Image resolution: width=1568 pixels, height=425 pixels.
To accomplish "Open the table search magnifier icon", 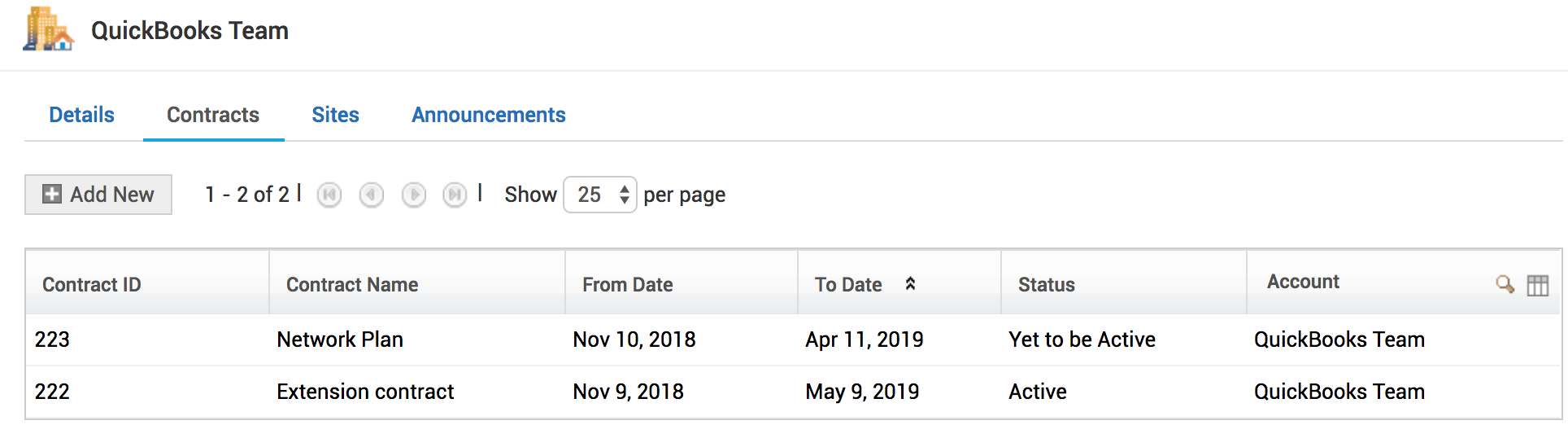I will tap(1505, 284).
